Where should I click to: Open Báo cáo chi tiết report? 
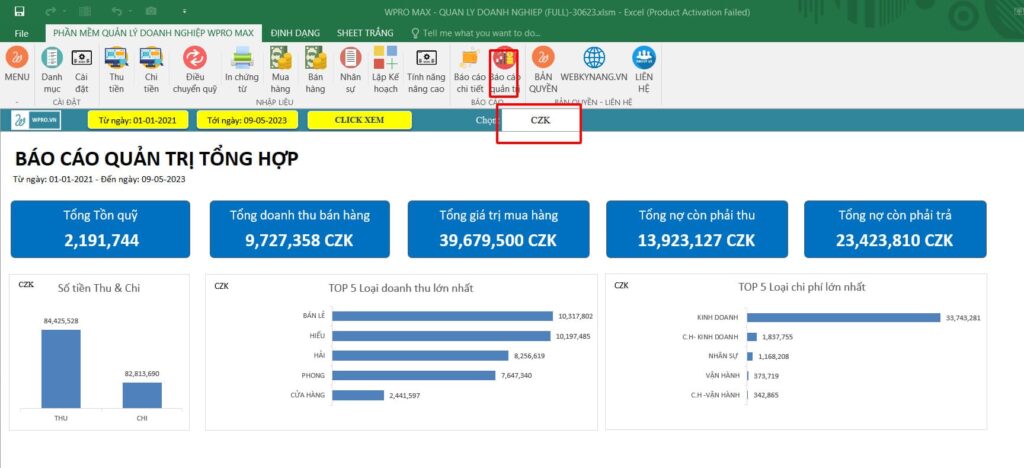[469, 60]
